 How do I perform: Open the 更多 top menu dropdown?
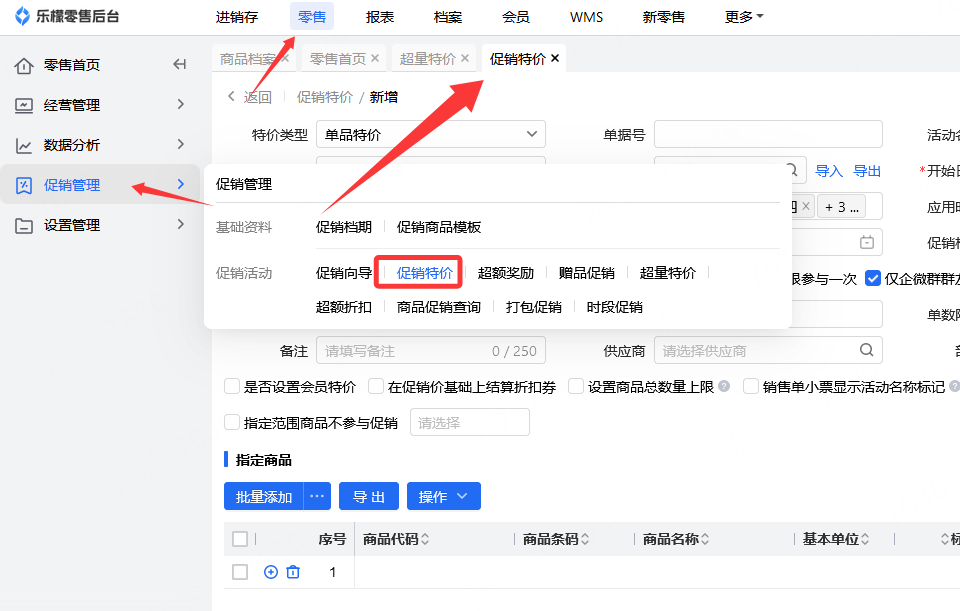744,17
